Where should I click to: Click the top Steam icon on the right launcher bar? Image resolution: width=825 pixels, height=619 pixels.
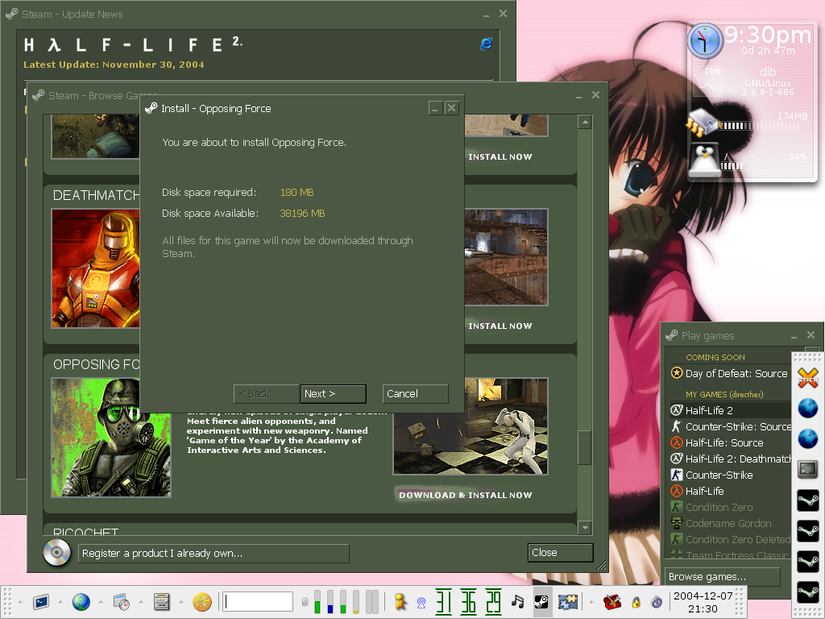pos(807,500)
